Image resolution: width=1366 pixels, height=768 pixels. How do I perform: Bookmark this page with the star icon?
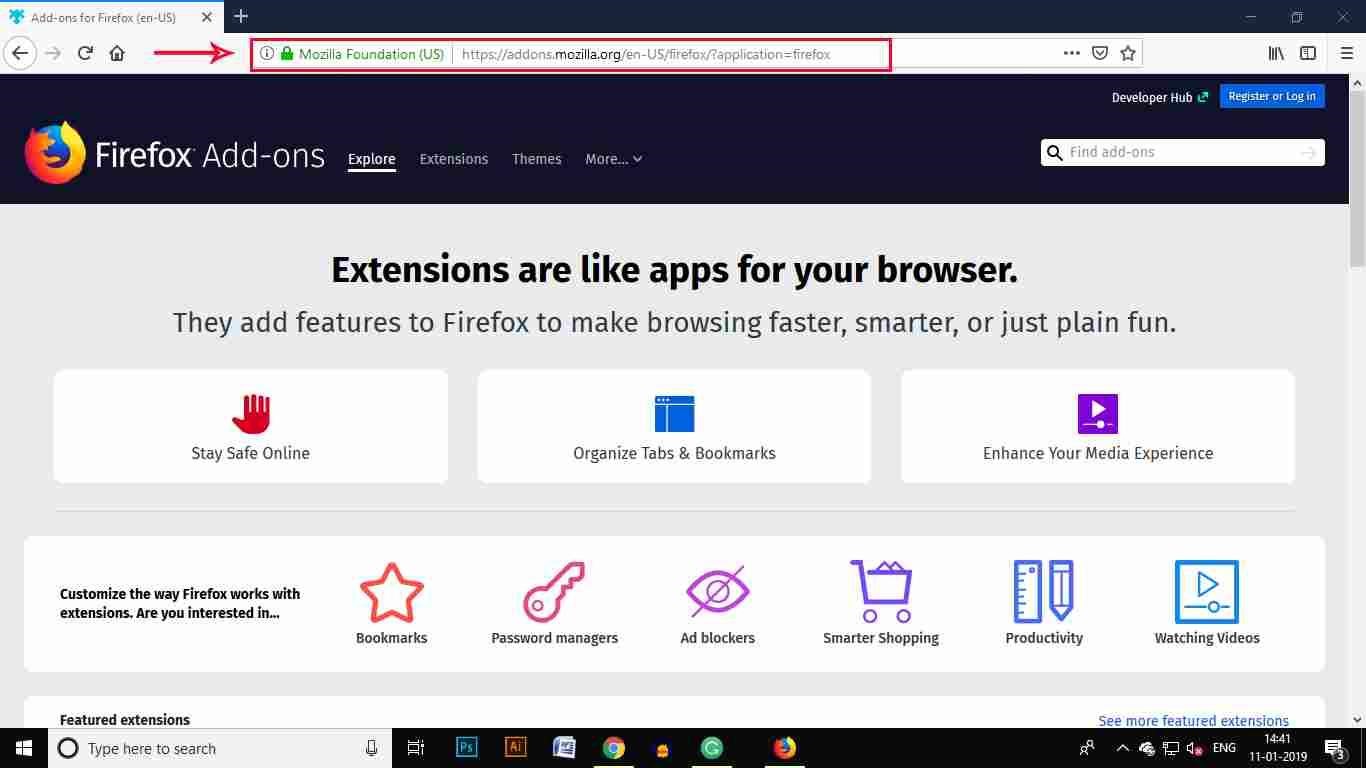click(x=1128, y=54)
